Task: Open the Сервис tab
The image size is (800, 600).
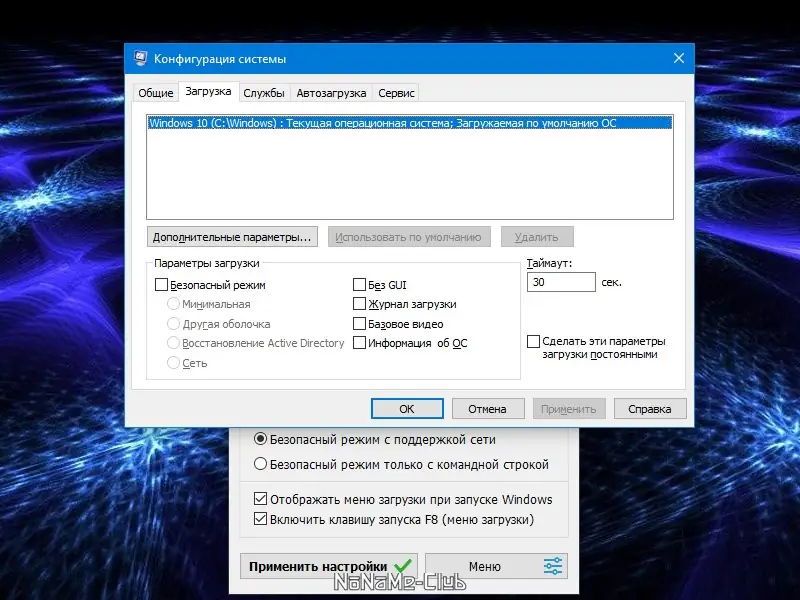Action: [x=396, y=93]
